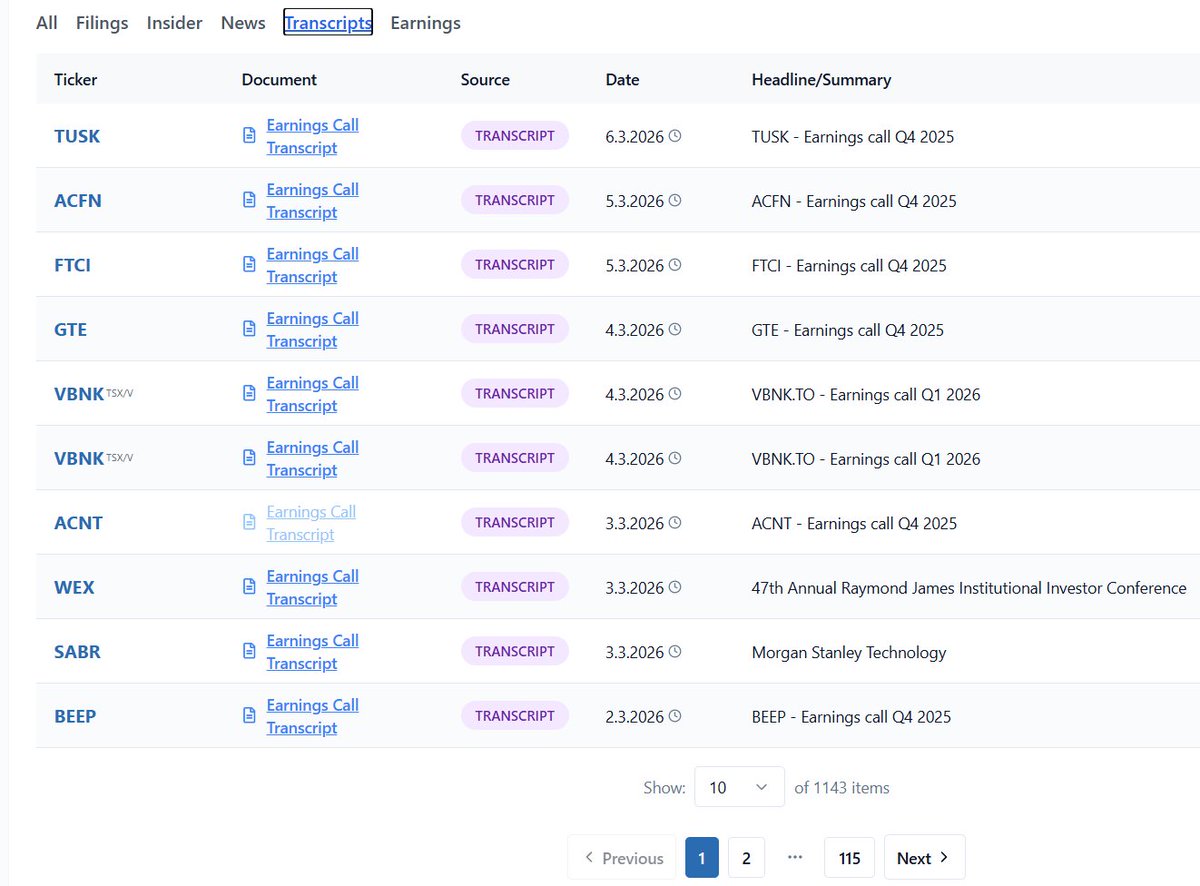Open ACFN ticker link
The image size is (1200, 886).
78,200
